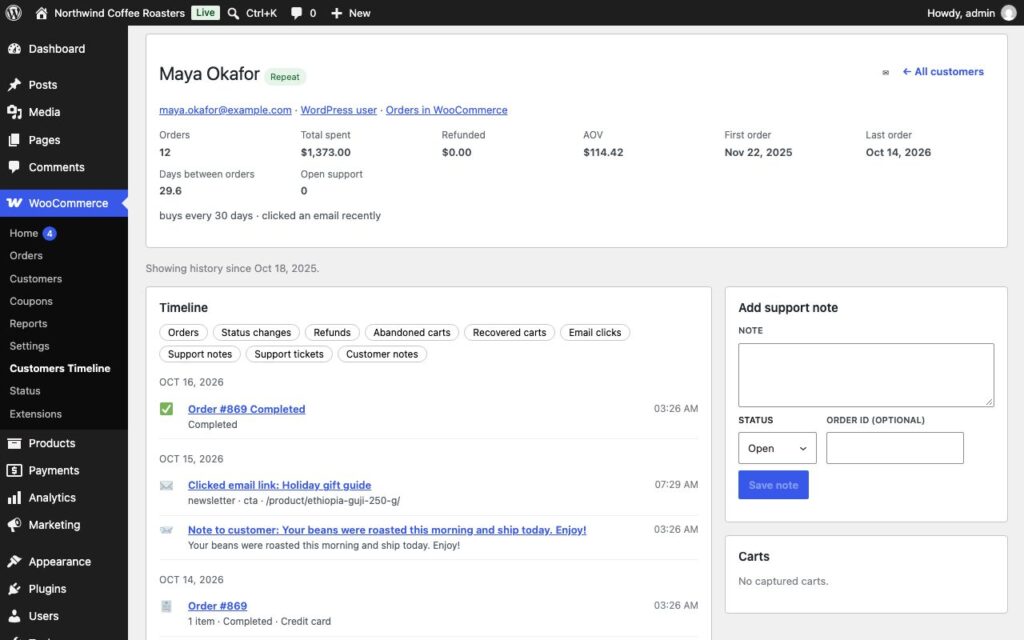The width and height of the screenshot is (1024, 640).
Task: Go to Customers submenu item
Action: click(x=36, y=279)
